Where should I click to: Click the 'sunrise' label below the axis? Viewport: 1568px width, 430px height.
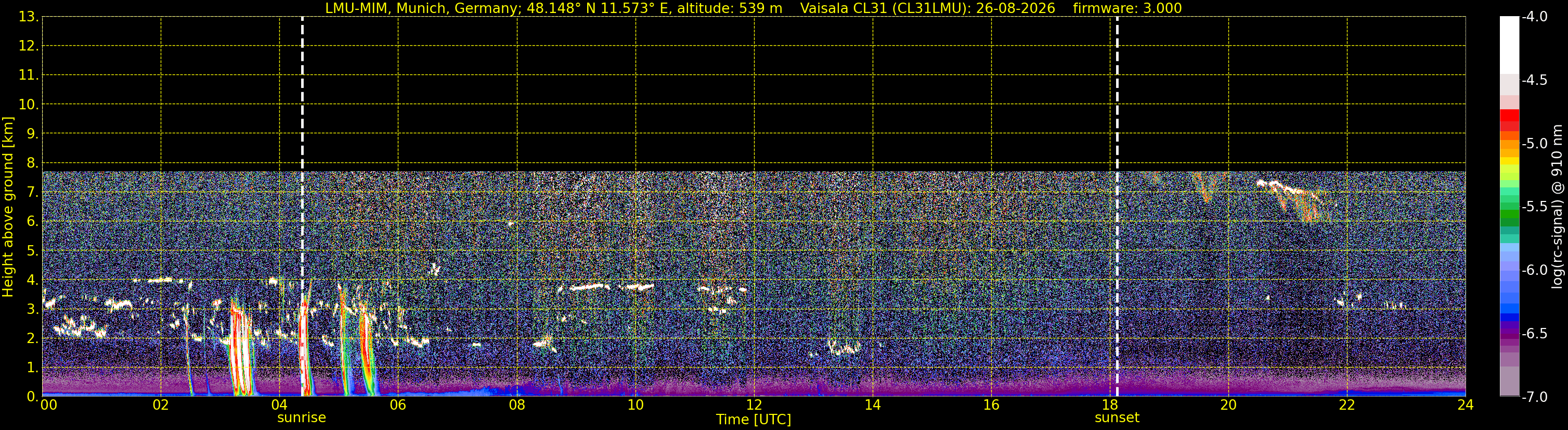tap(301, 418)
